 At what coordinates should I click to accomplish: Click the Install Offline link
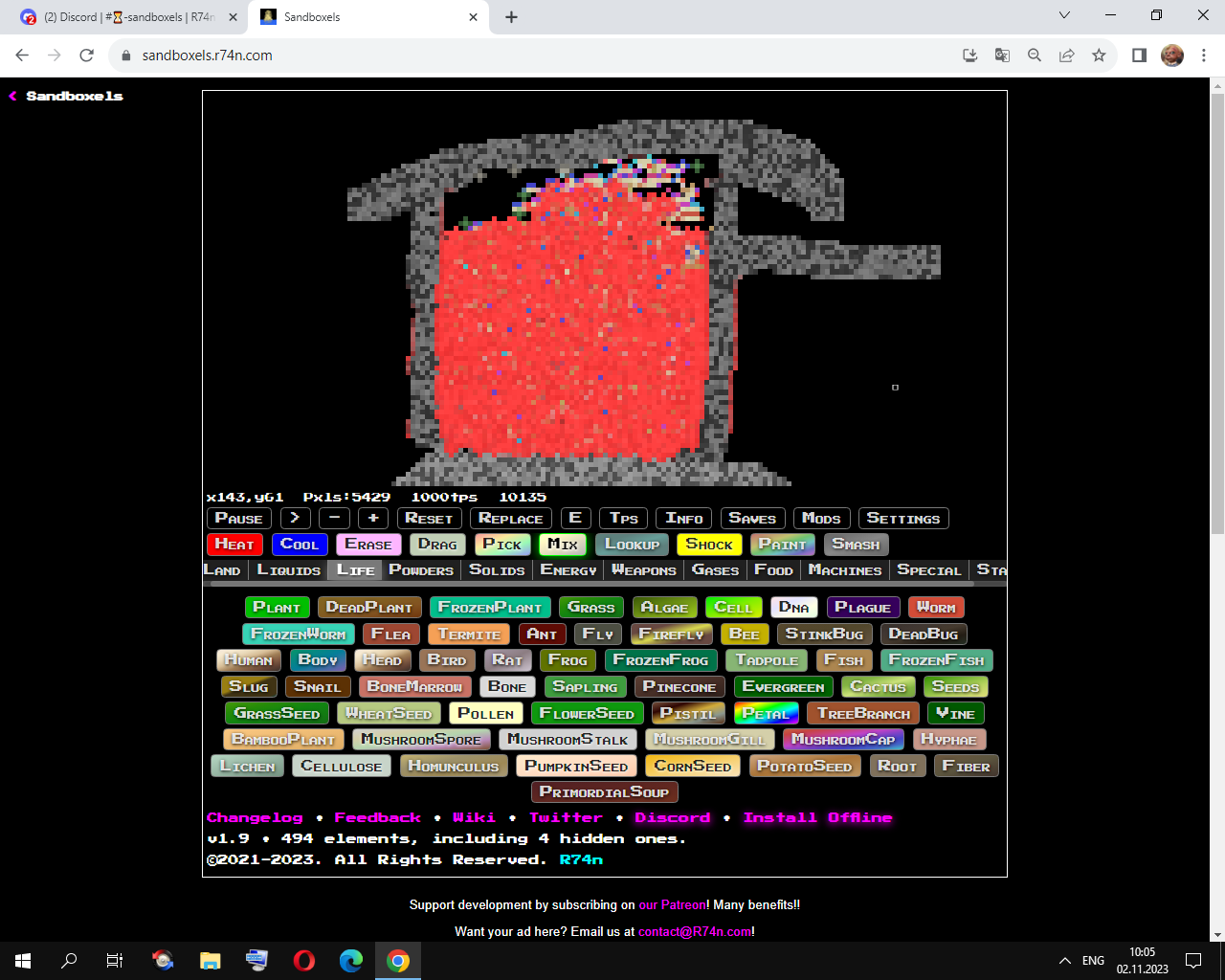817,818
